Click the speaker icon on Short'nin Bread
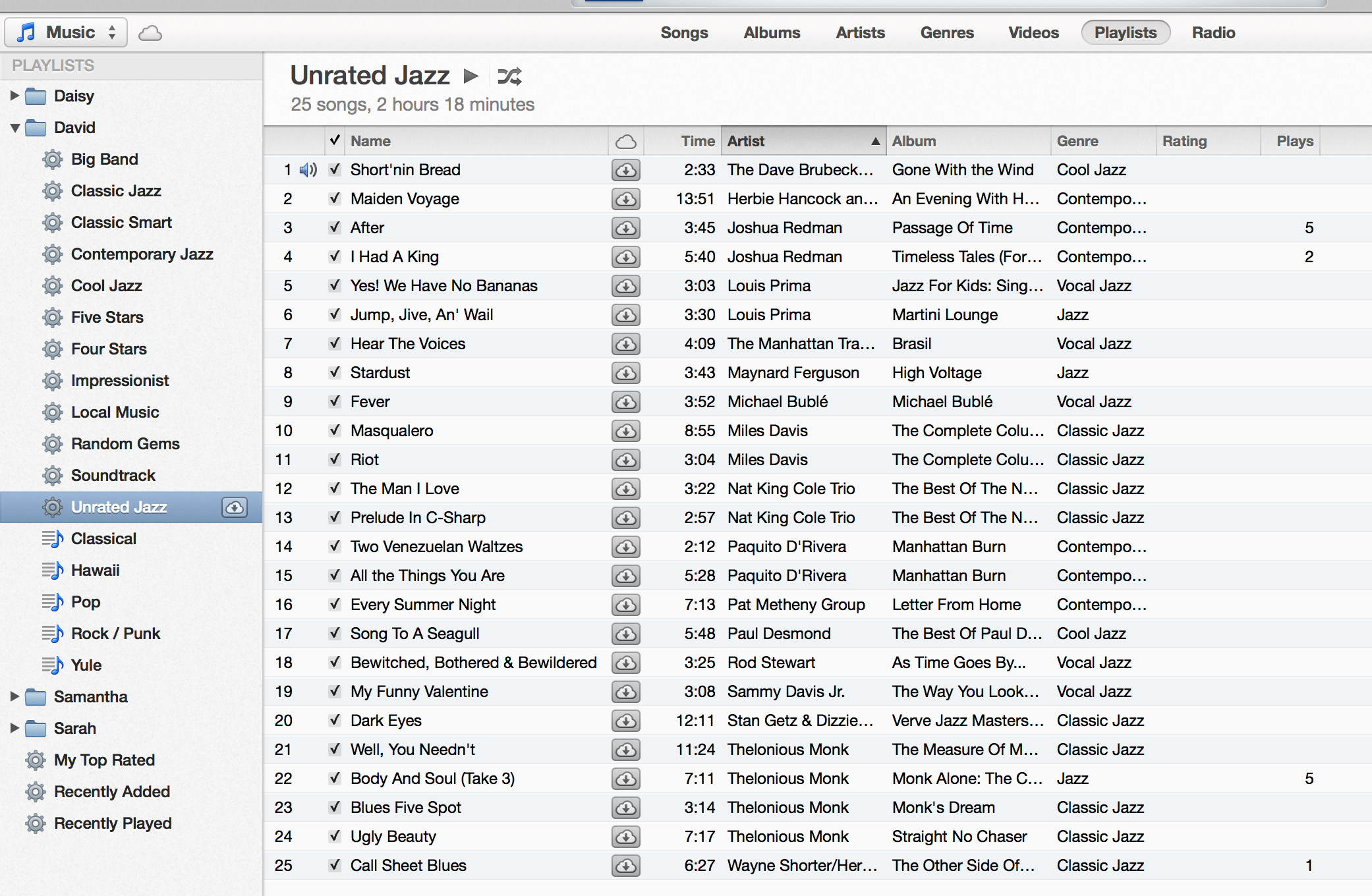1372x896 pixels. click(x=308, y=170)
